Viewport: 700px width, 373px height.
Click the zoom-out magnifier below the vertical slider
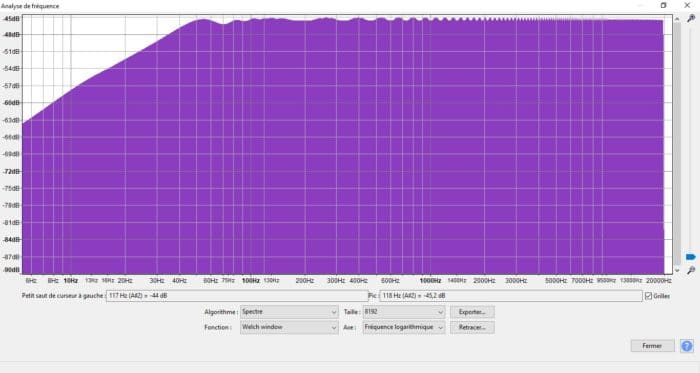click(691, 270)
